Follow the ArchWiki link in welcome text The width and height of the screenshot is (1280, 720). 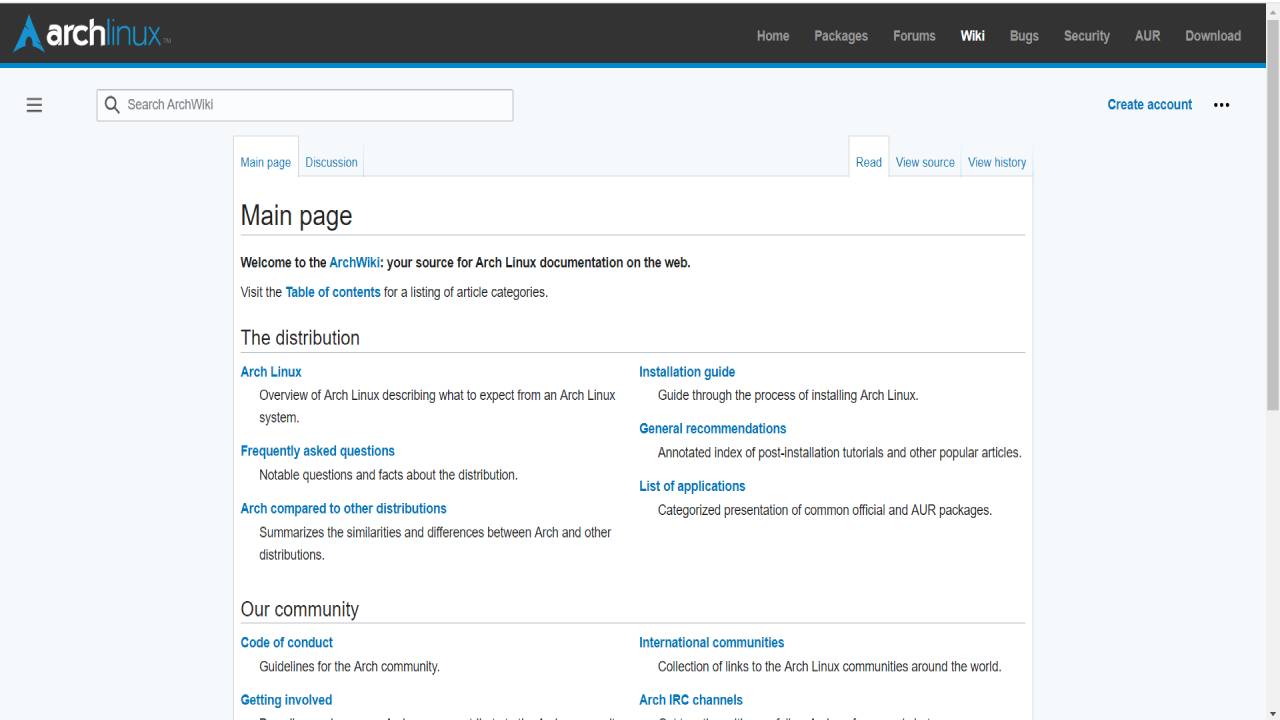coord(354,263)
